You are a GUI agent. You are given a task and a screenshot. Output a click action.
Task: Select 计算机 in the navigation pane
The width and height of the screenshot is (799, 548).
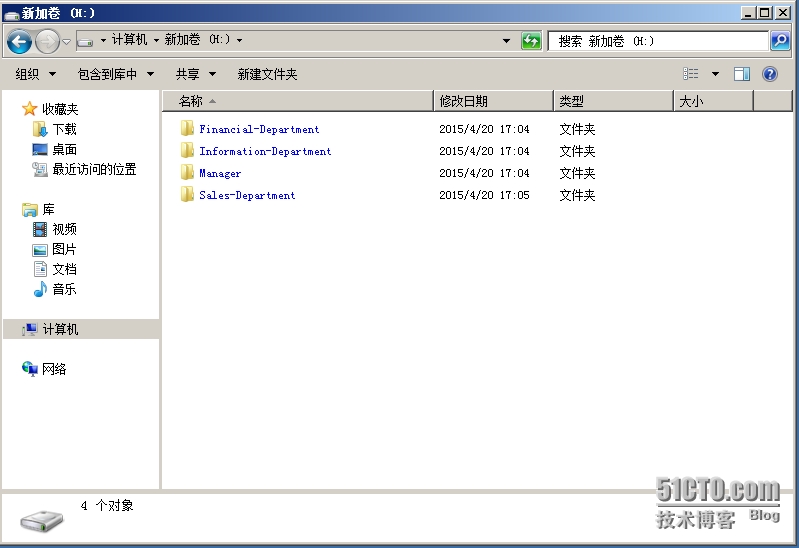60,329
